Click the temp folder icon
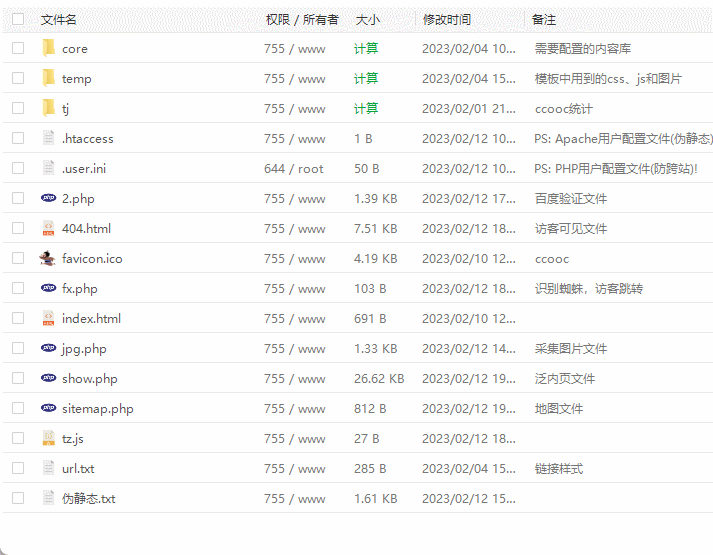The height and width of the screenshot is (555, 713). coord(48,78)
